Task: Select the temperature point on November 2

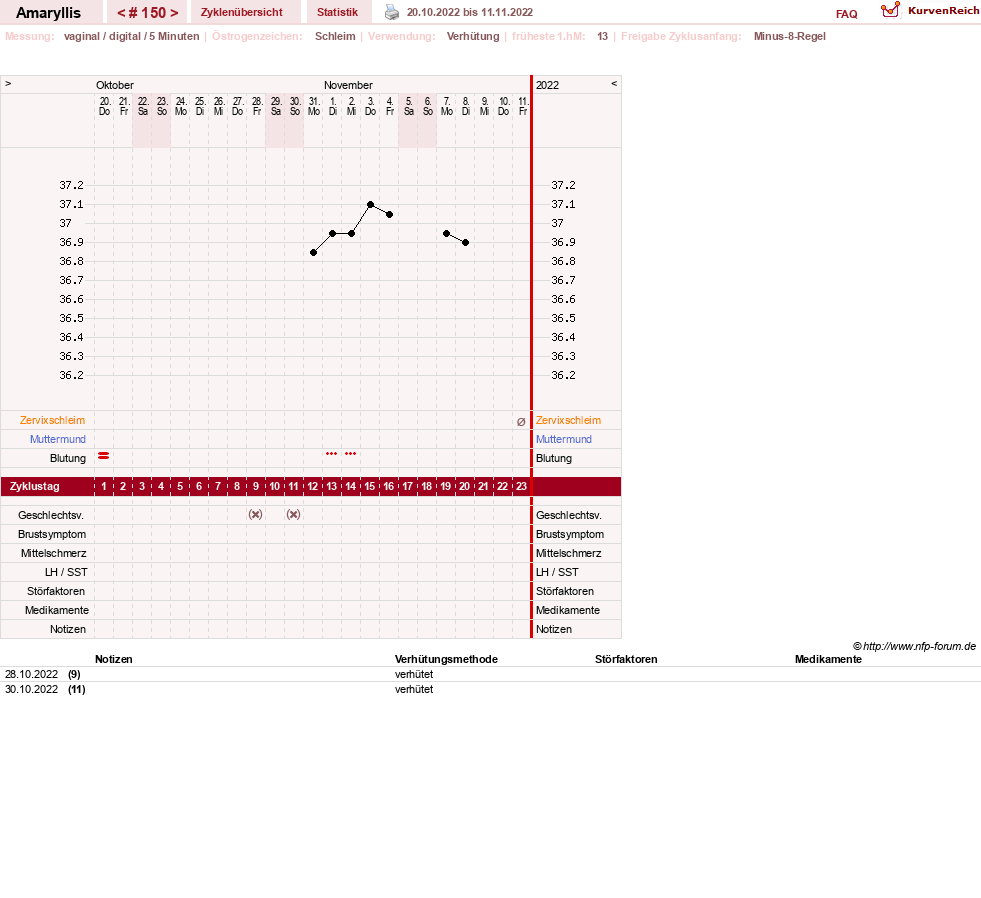Action: 352,233
